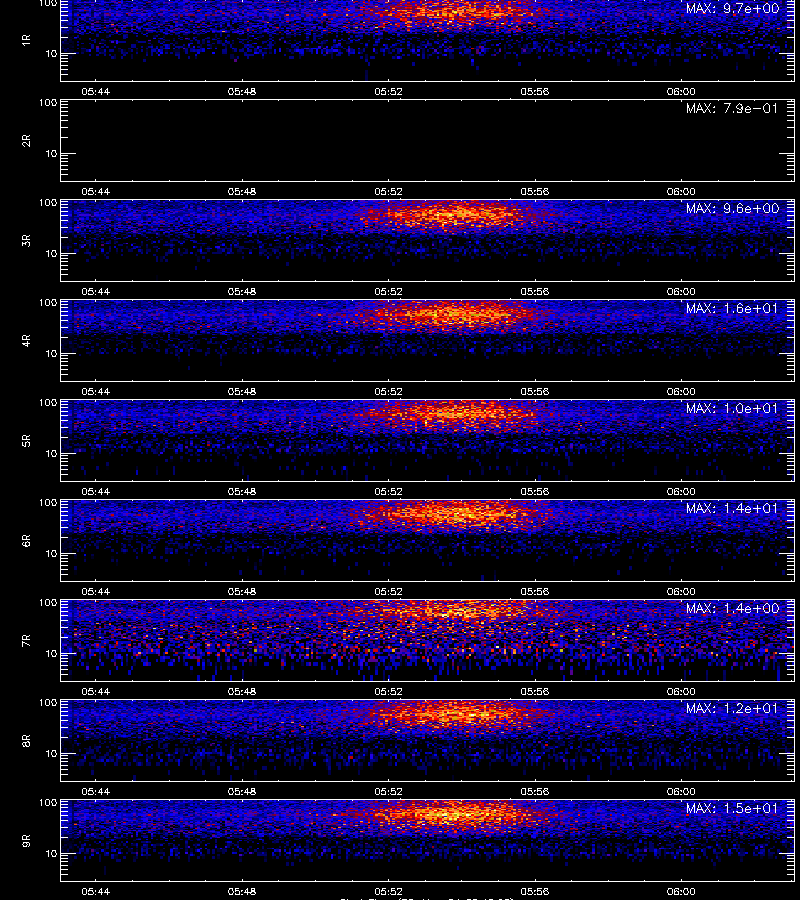This screenshot has width=800, height=900.
Task: Click the 06:00 tick label below panel 5R
Action: pos(681,491)
